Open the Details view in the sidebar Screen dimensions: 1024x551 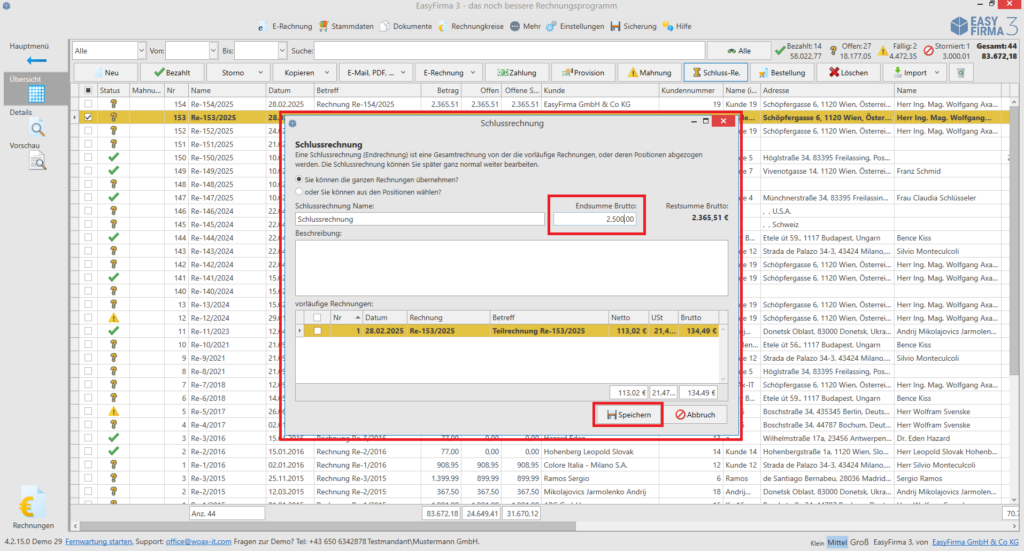coord(37,128)
